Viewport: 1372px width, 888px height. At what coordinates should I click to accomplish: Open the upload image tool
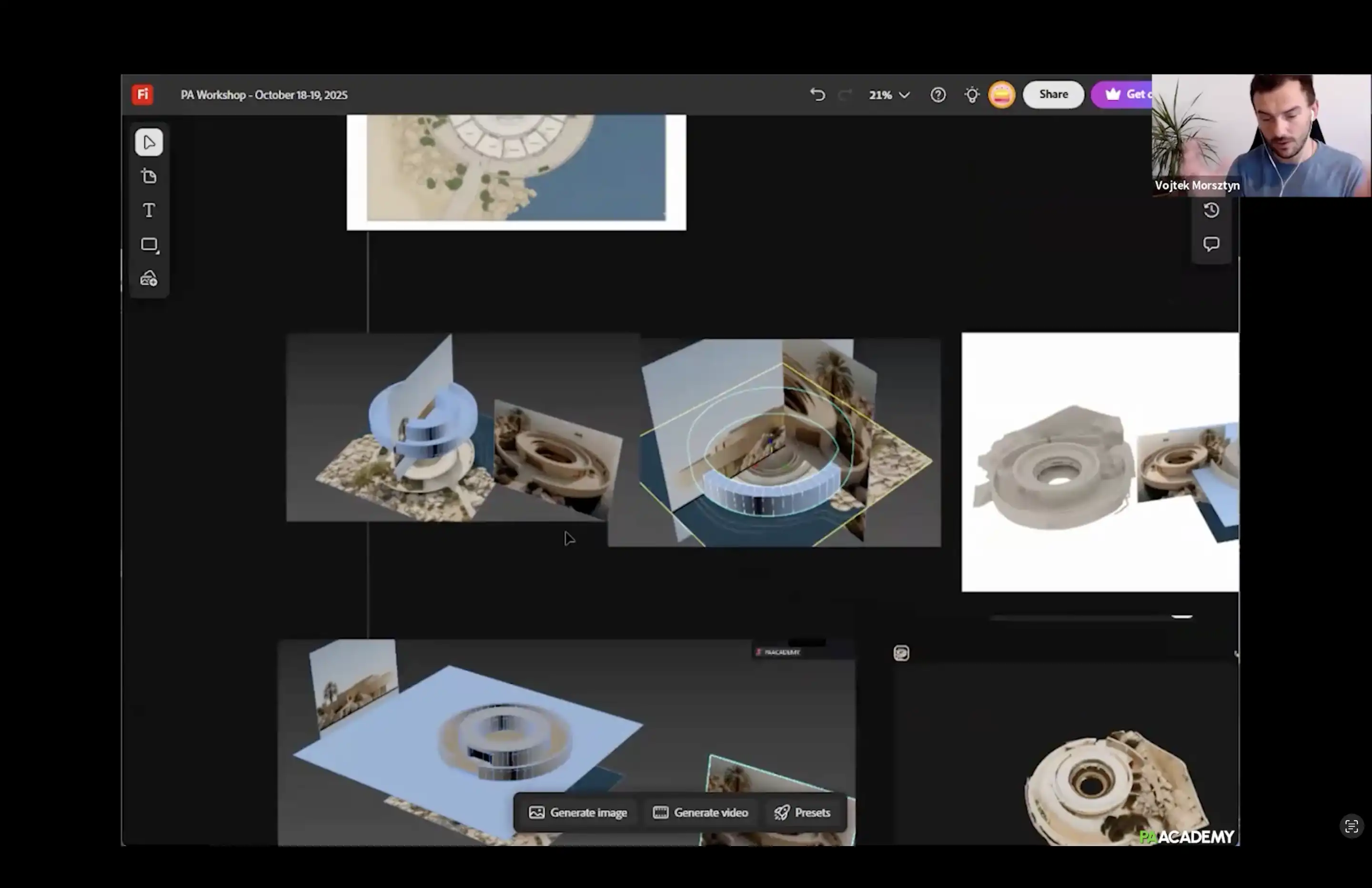click(149, 279)
